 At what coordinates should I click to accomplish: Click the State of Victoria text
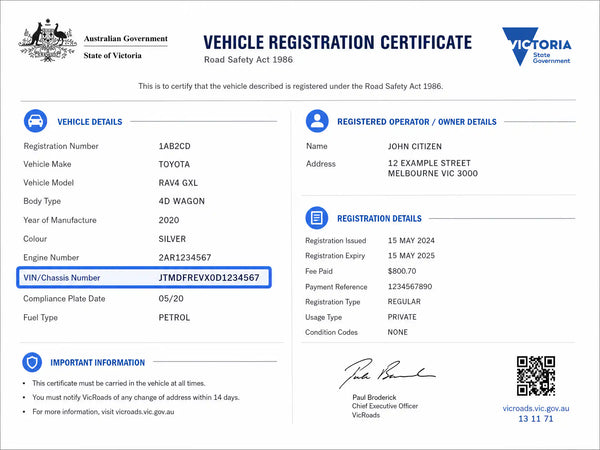point(112,55)
